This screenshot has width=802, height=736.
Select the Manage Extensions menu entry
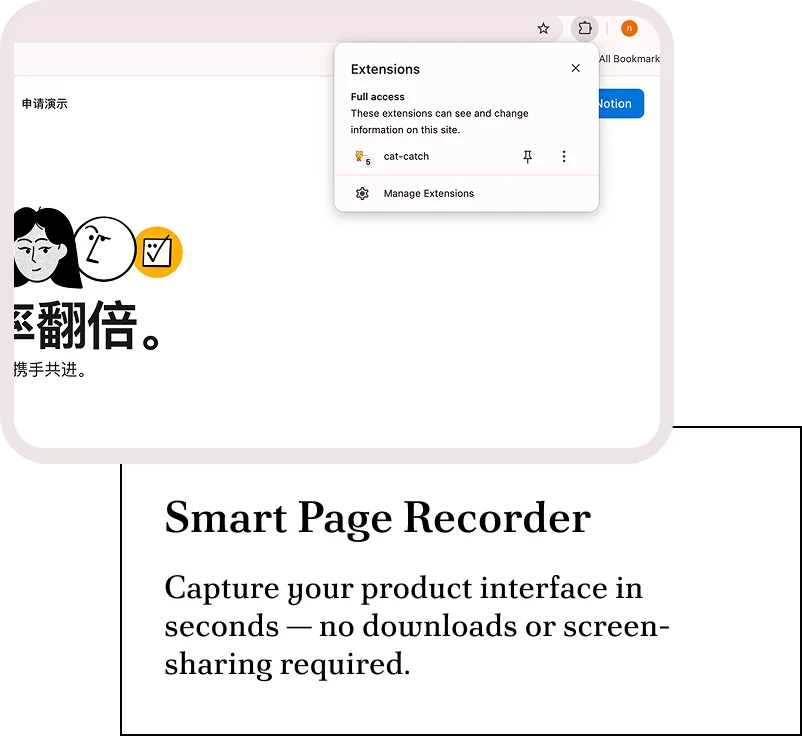pos(428,194)
